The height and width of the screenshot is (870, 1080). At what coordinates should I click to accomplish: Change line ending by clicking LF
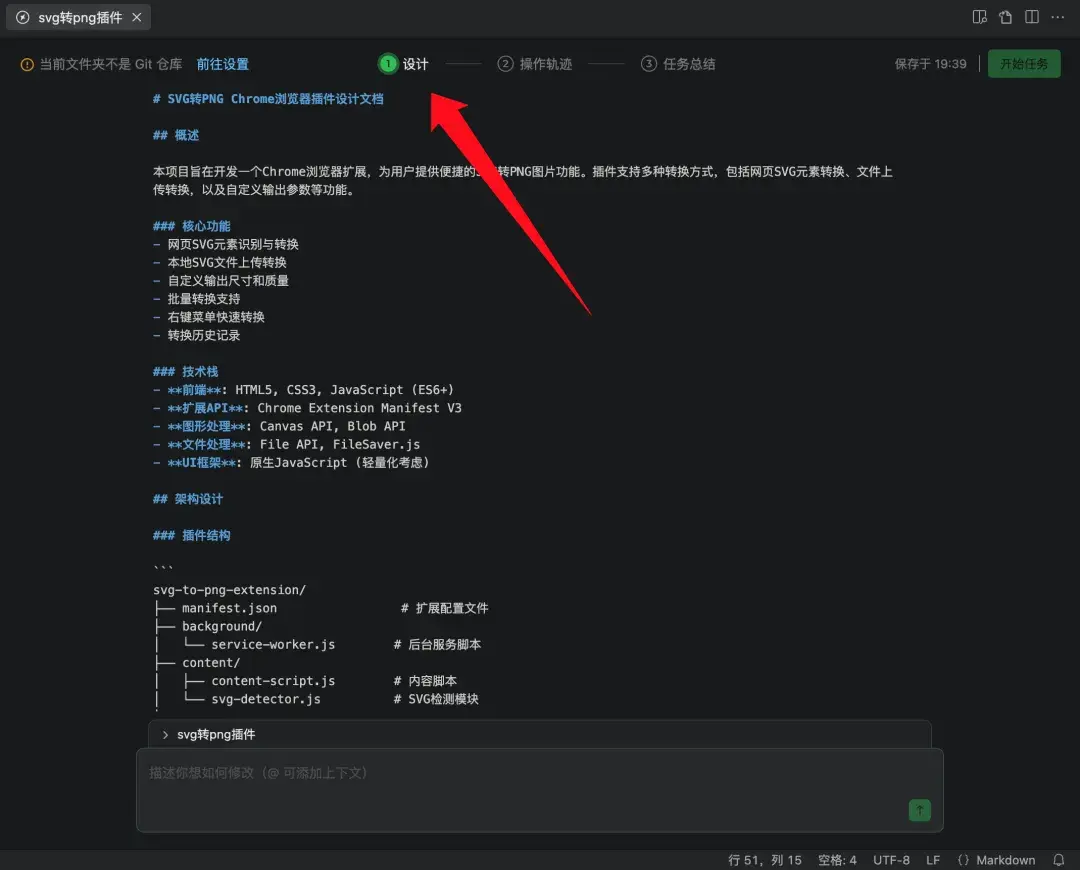click(x=933, y=859)
